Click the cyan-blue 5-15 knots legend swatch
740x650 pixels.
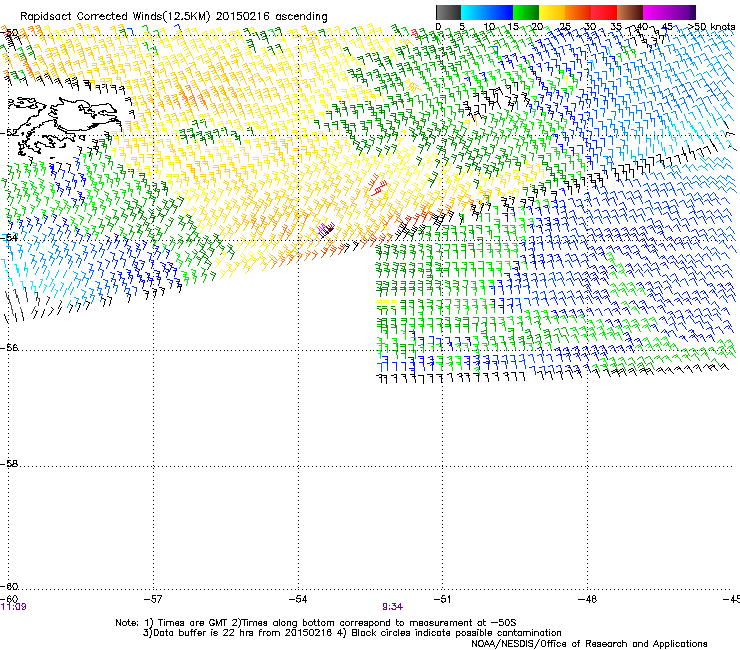487,12
